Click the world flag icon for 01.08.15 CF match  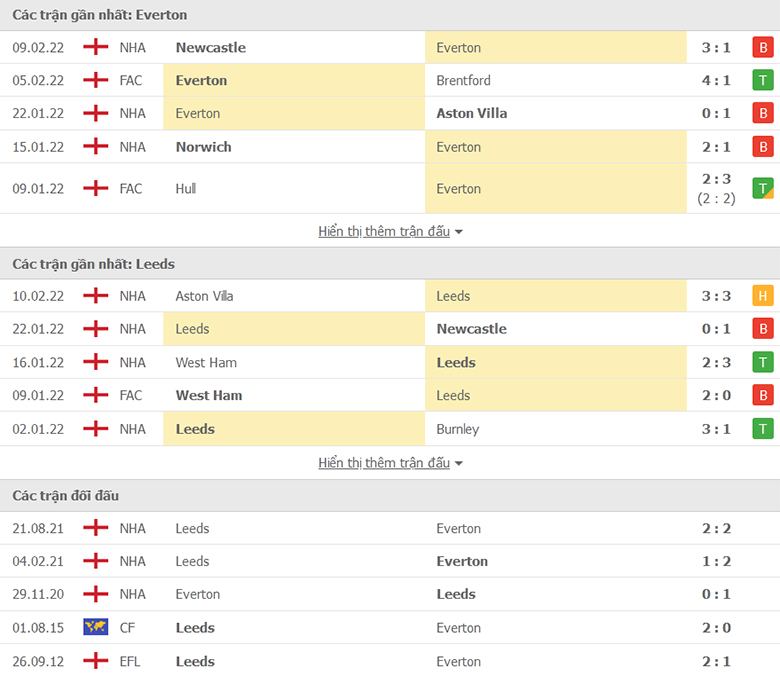96,627
